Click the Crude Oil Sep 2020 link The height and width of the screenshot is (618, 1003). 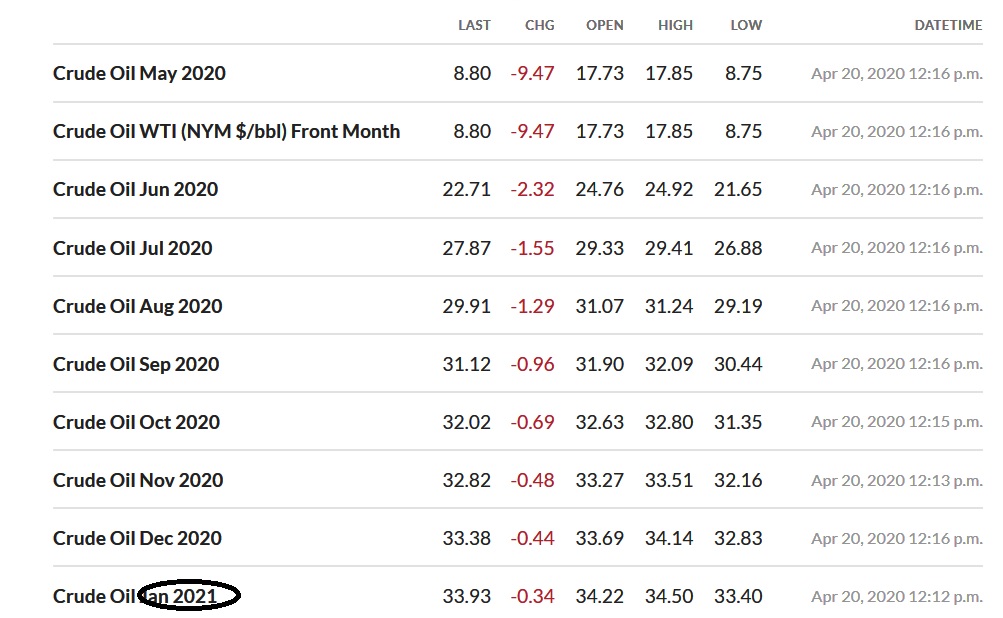136,364
